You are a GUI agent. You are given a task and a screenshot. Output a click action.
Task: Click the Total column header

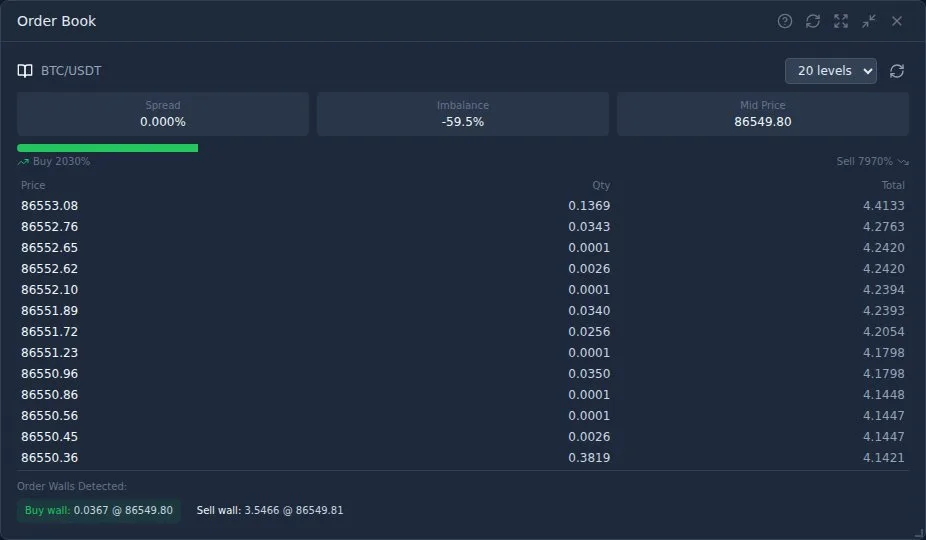click(893, 186)
